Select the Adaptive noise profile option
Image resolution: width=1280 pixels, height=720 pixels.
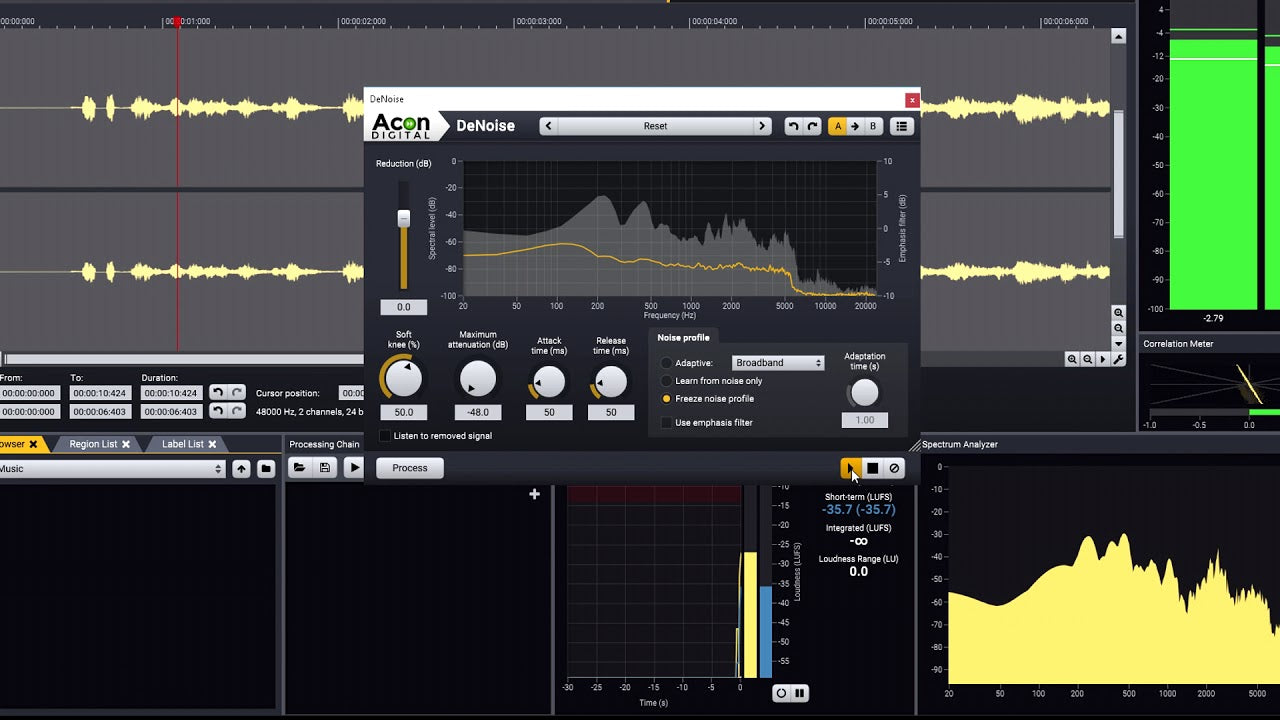(x=667, y=363)
